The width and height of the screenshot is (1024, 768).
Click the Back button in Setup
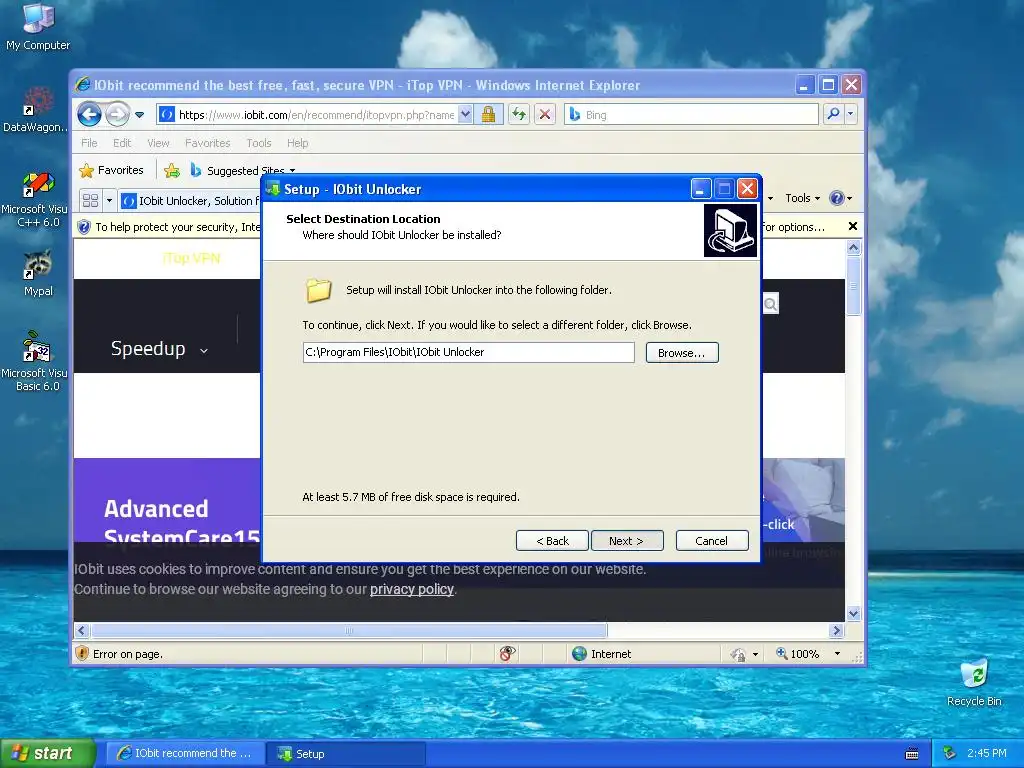click(x=552, y=541)
